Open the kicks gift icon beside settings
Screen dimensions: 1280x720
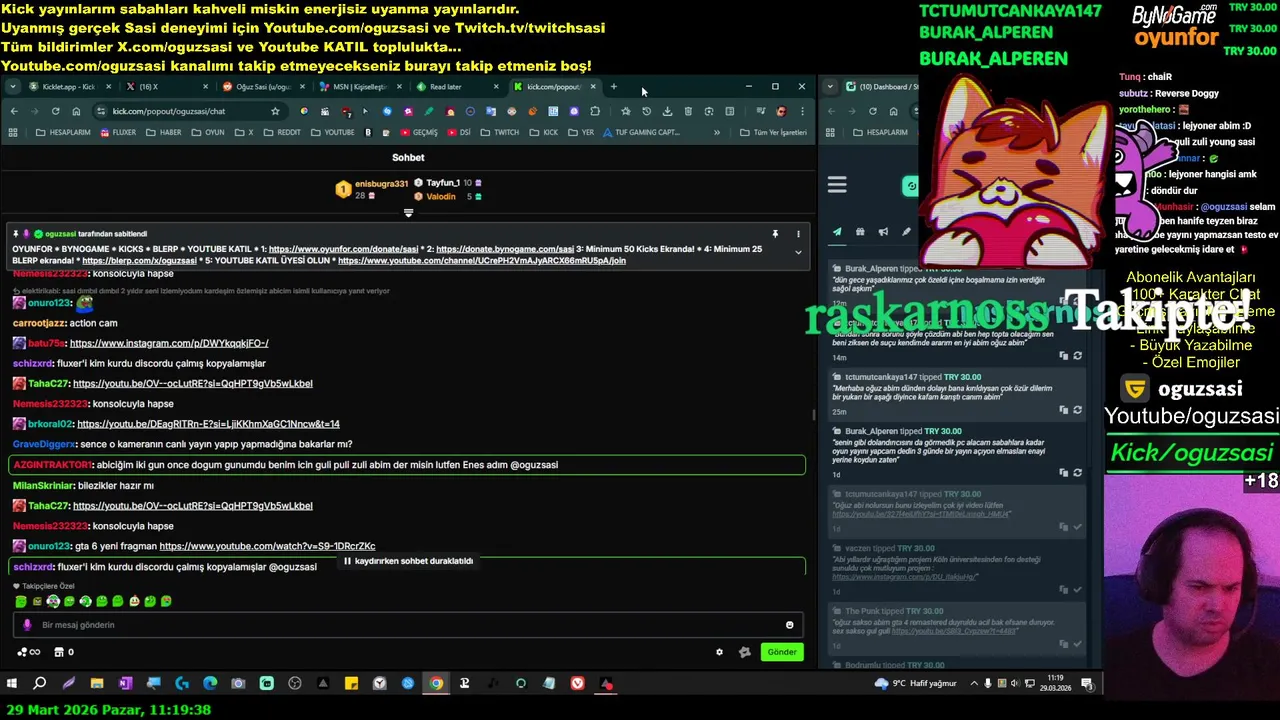(744, 652)
